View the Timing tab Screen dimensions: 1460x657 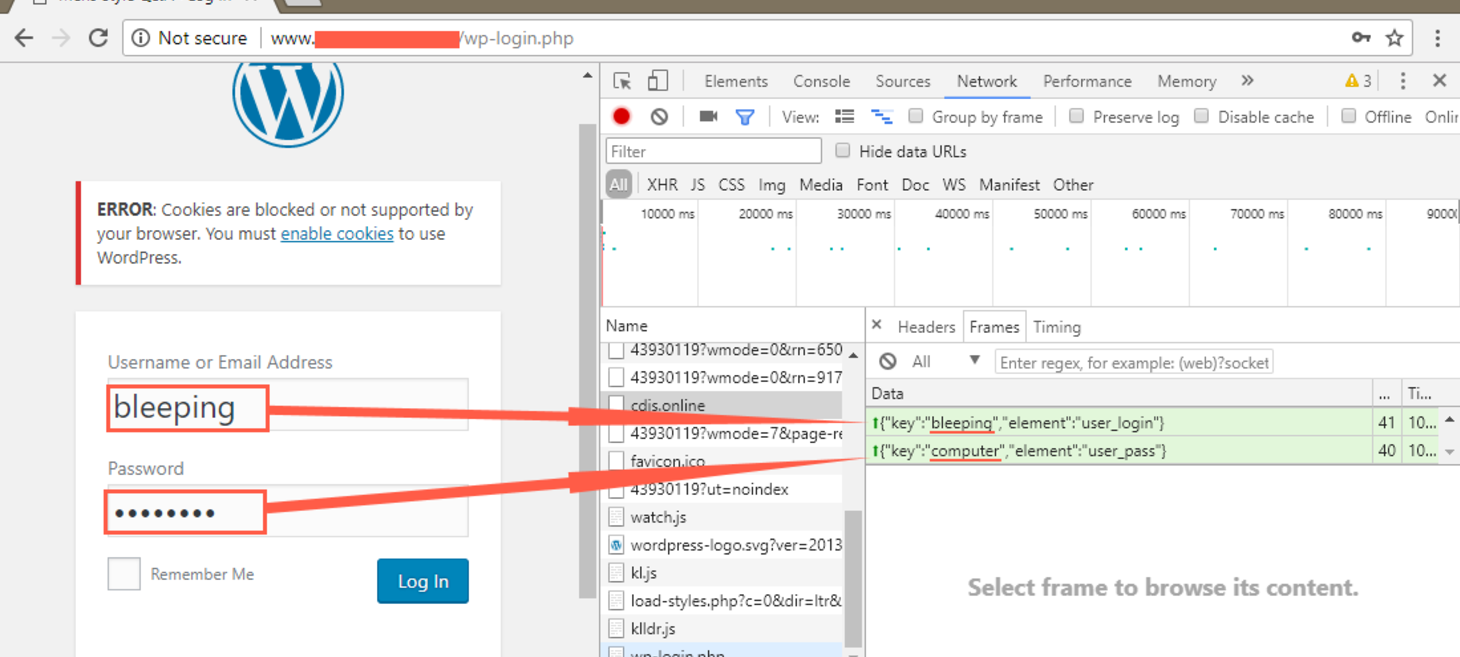pos(1057,327)
